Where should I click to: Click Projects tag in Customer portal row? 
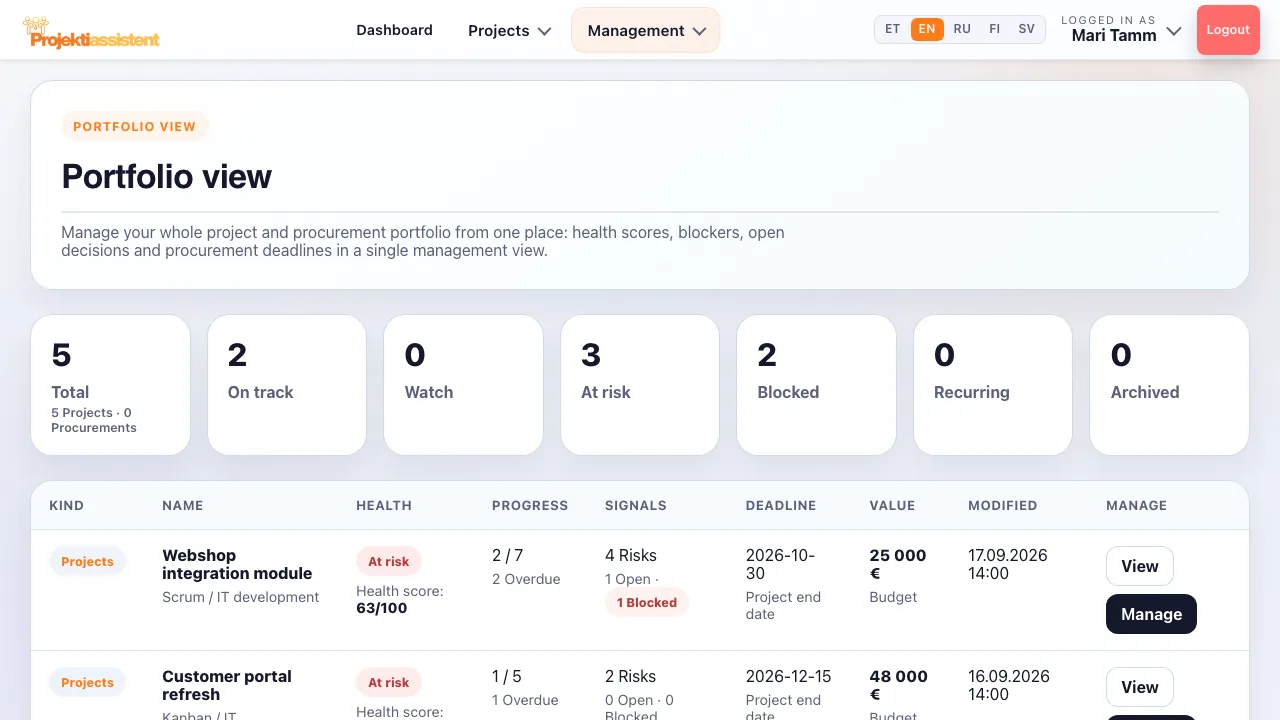click(87, 683)
